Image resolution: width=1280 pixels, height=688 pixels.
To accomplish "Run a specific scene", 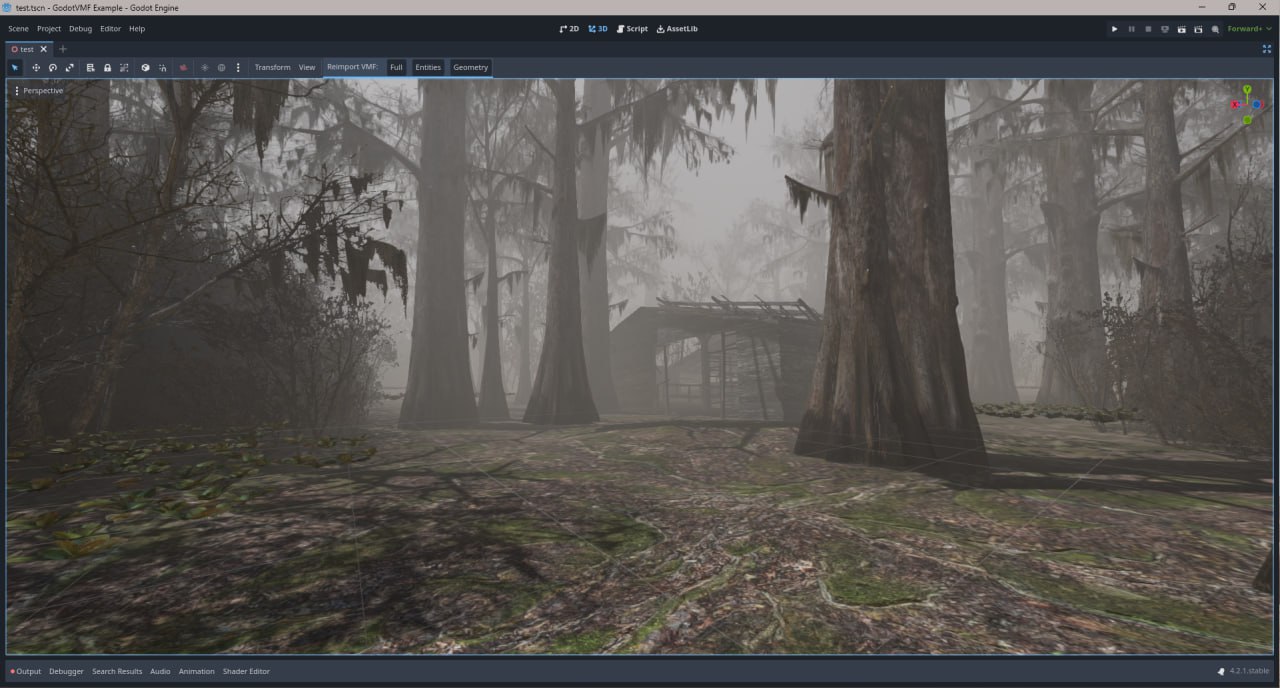I will pyautogui.click(x=1198, y=29).
